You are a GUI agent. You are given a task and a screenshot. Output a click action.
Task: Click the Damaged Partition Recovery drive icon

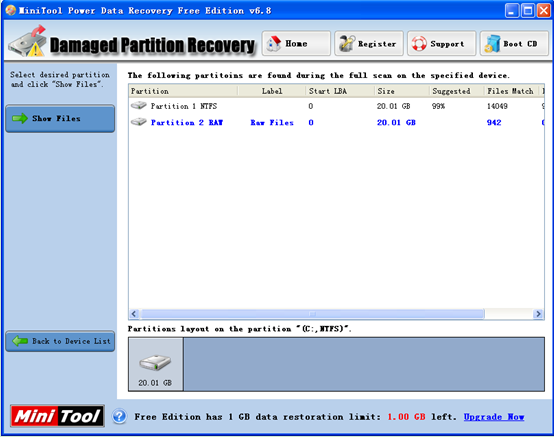click(x=28, y=41)
